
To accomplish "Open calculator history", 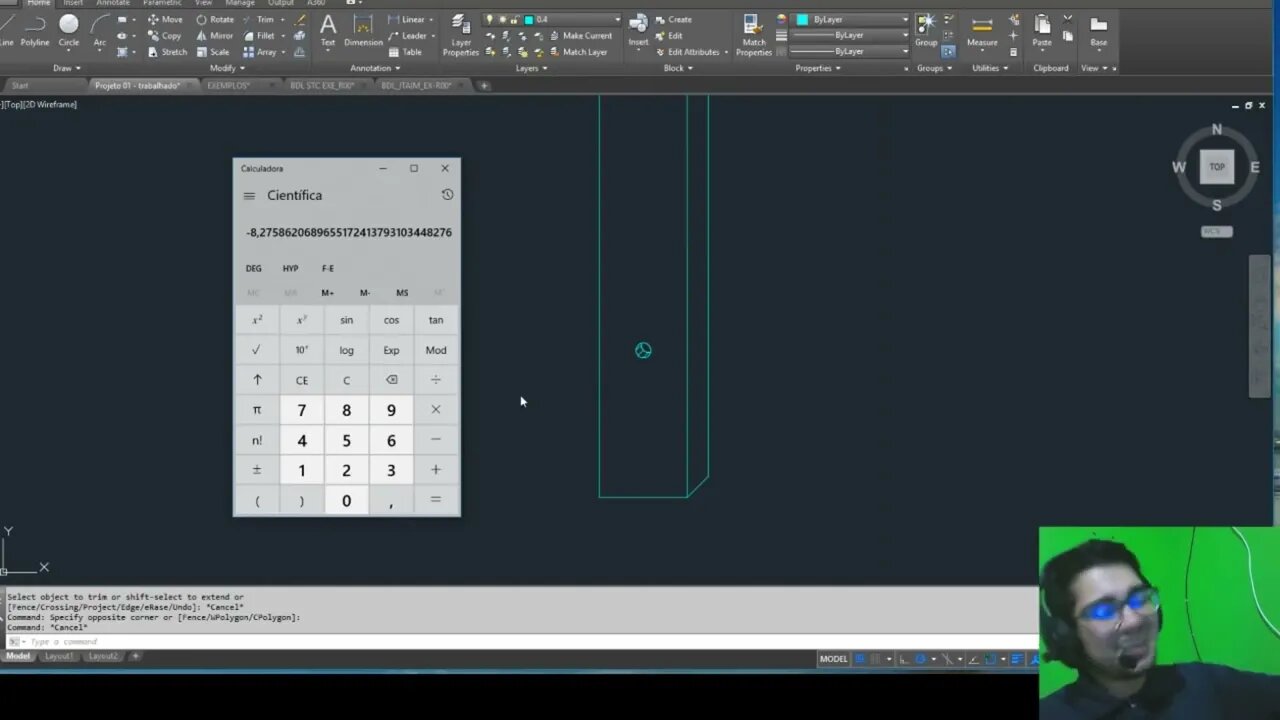I will point(447,195).
